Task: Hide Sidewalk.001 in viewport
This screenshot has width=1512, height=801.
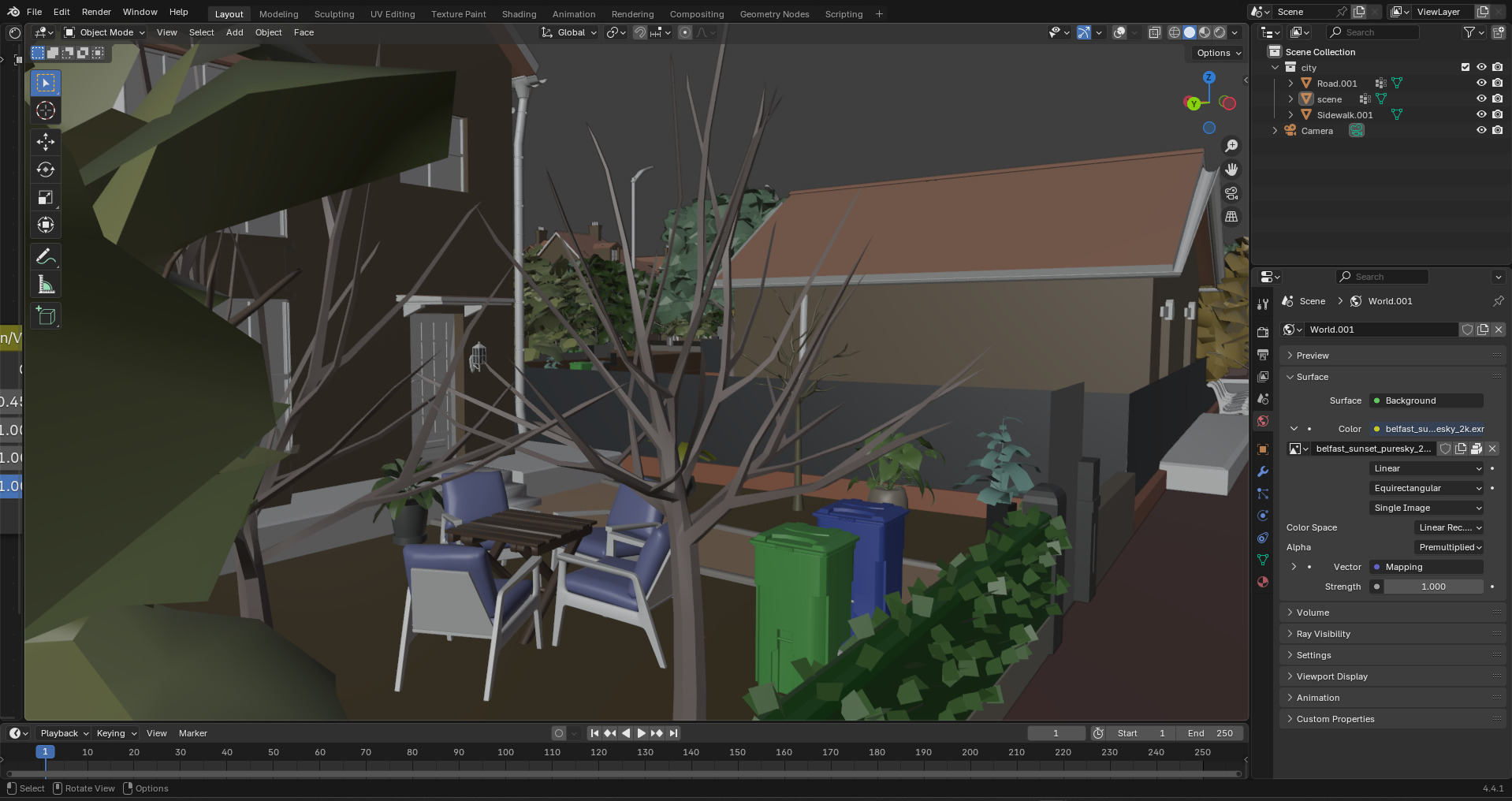Action: pos(1481,115)
